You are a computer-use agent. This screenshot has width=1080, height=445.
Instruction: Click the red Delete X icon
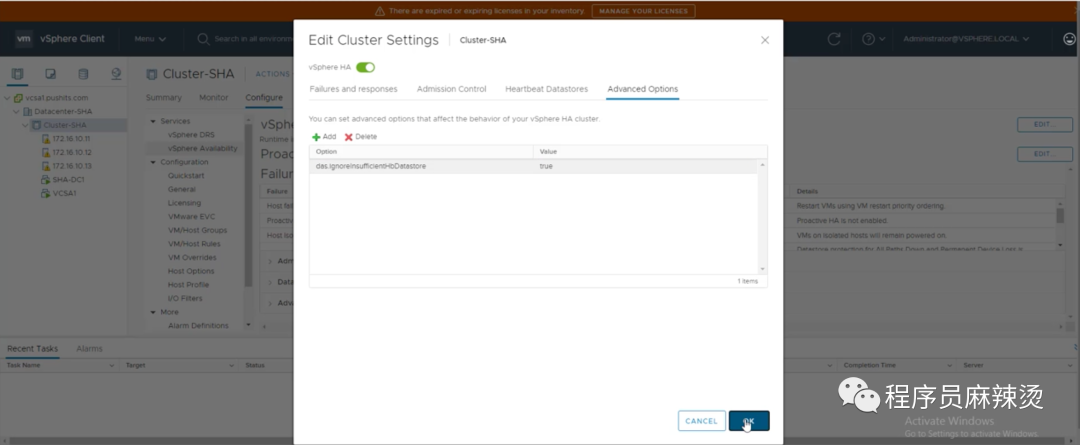[349, 137]
